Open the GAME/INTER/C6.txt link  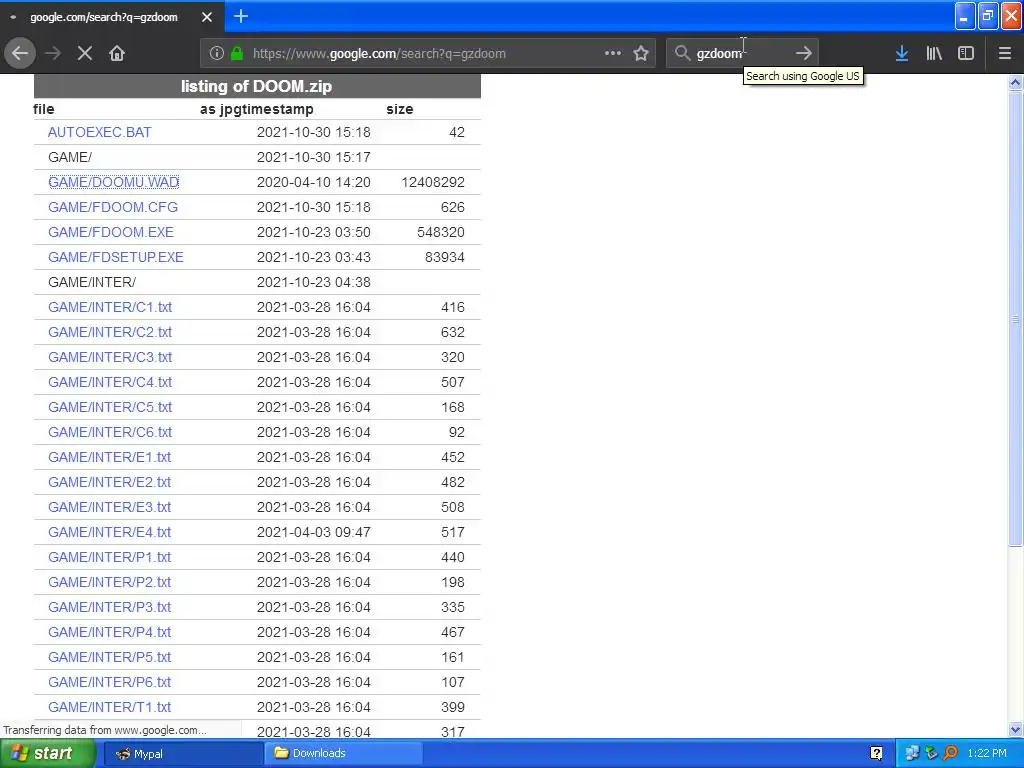pos(110,432)
